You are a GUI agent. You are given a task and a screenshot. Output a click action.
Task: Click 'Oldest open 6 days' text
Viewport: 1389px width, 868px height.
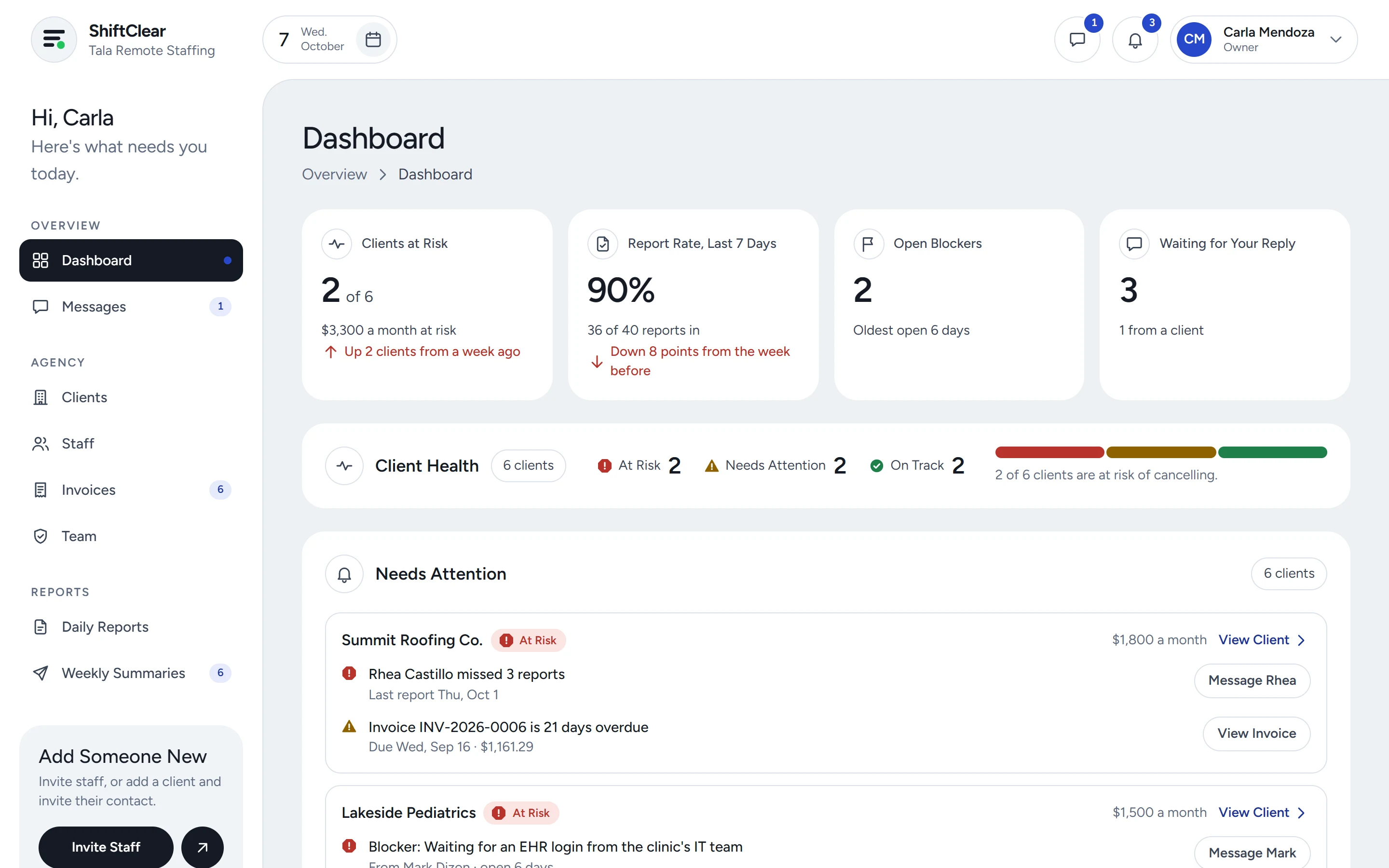(911, 330)
